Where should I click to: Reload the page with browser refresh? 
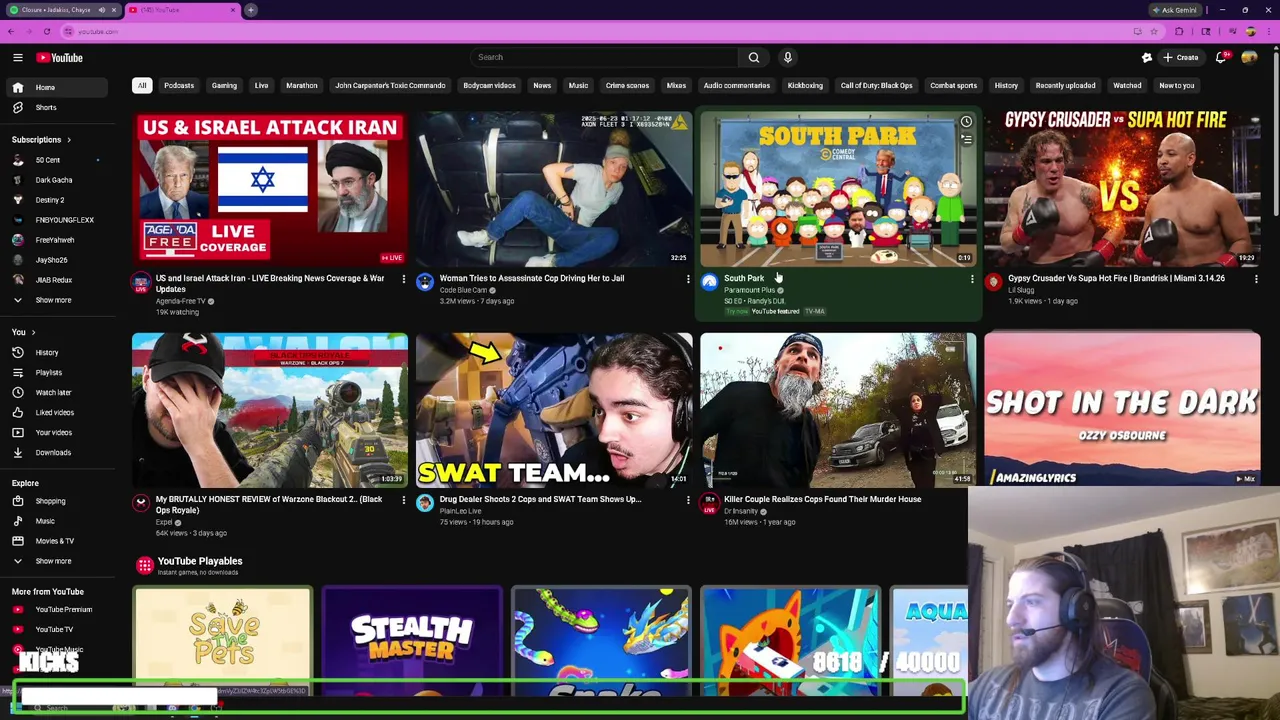(46, 31)
